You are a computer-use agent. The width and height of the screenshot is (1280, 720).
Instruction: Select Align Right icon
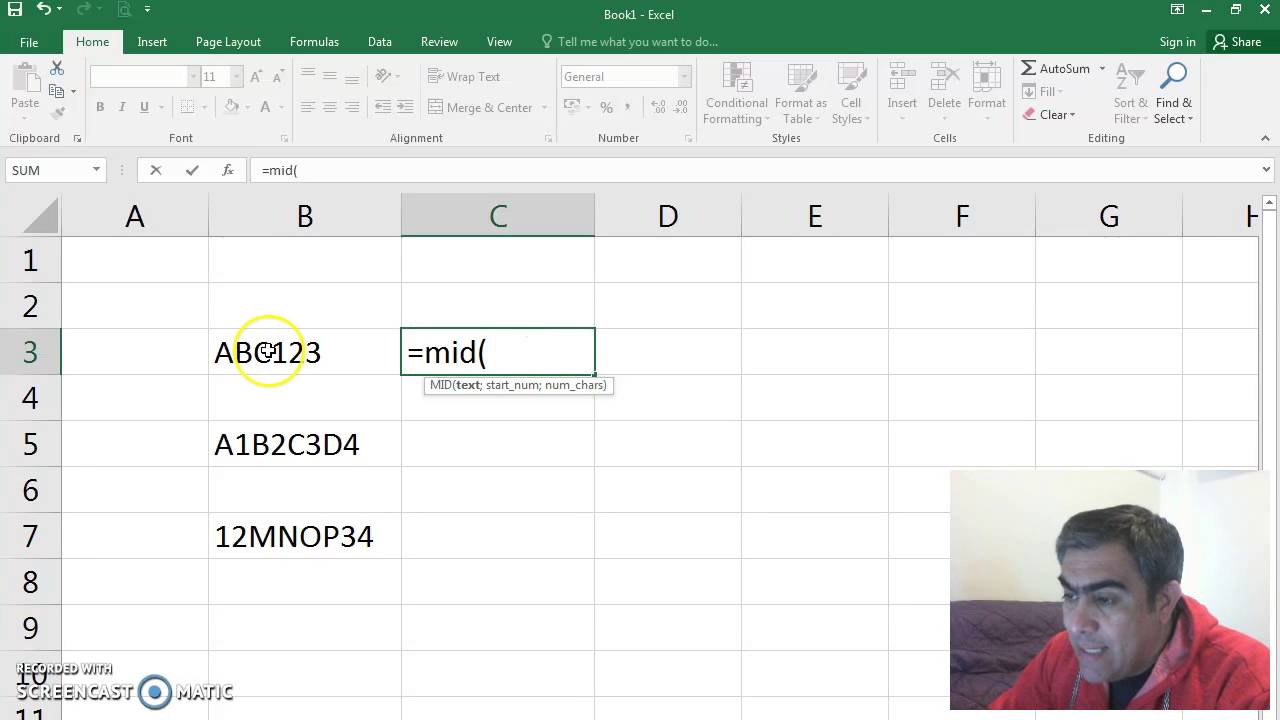point(352,107)
